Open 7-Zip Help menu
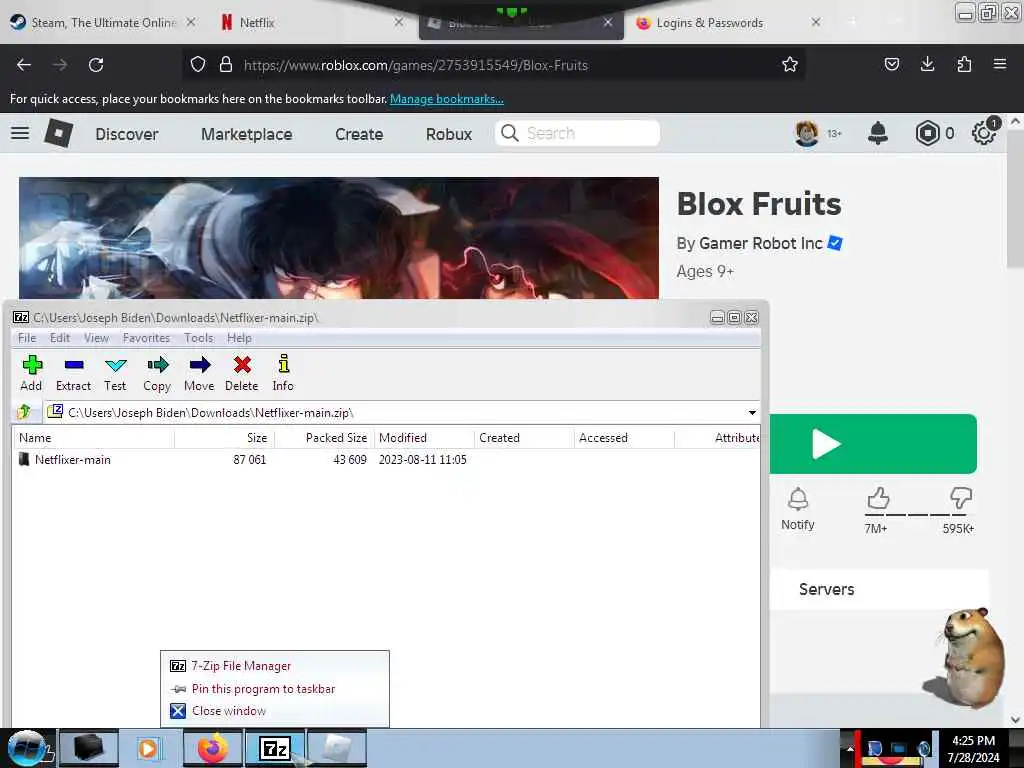 (x=239, y=338)
